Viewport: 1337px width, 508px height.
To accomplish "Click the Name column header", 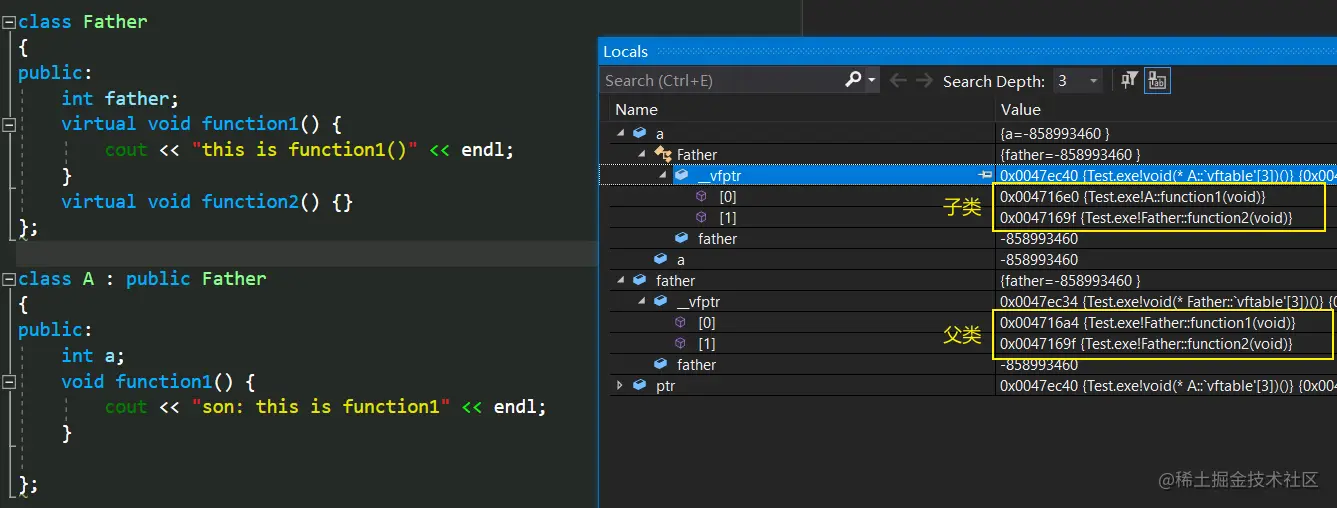I will (x=636, y=109).
